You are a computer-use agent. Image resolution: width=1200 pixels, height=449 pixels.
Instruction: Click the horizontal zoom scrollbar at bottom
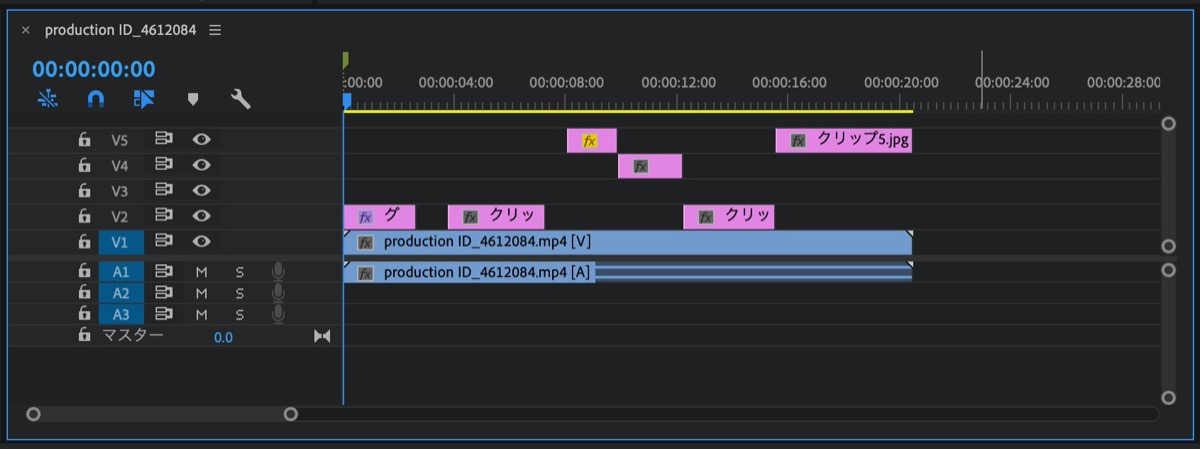[162, 413]
